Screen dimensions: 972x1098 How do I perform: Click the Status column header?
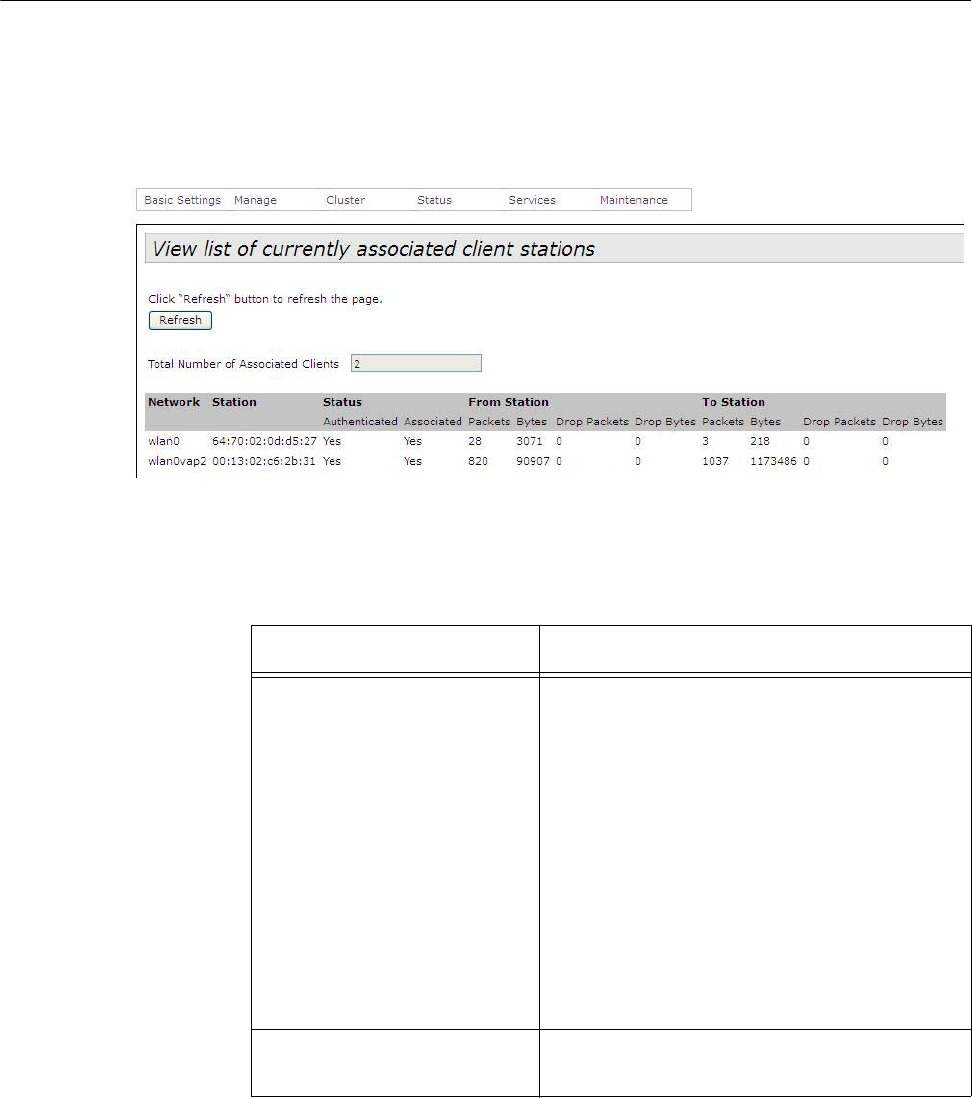click(x=342, y=402)
